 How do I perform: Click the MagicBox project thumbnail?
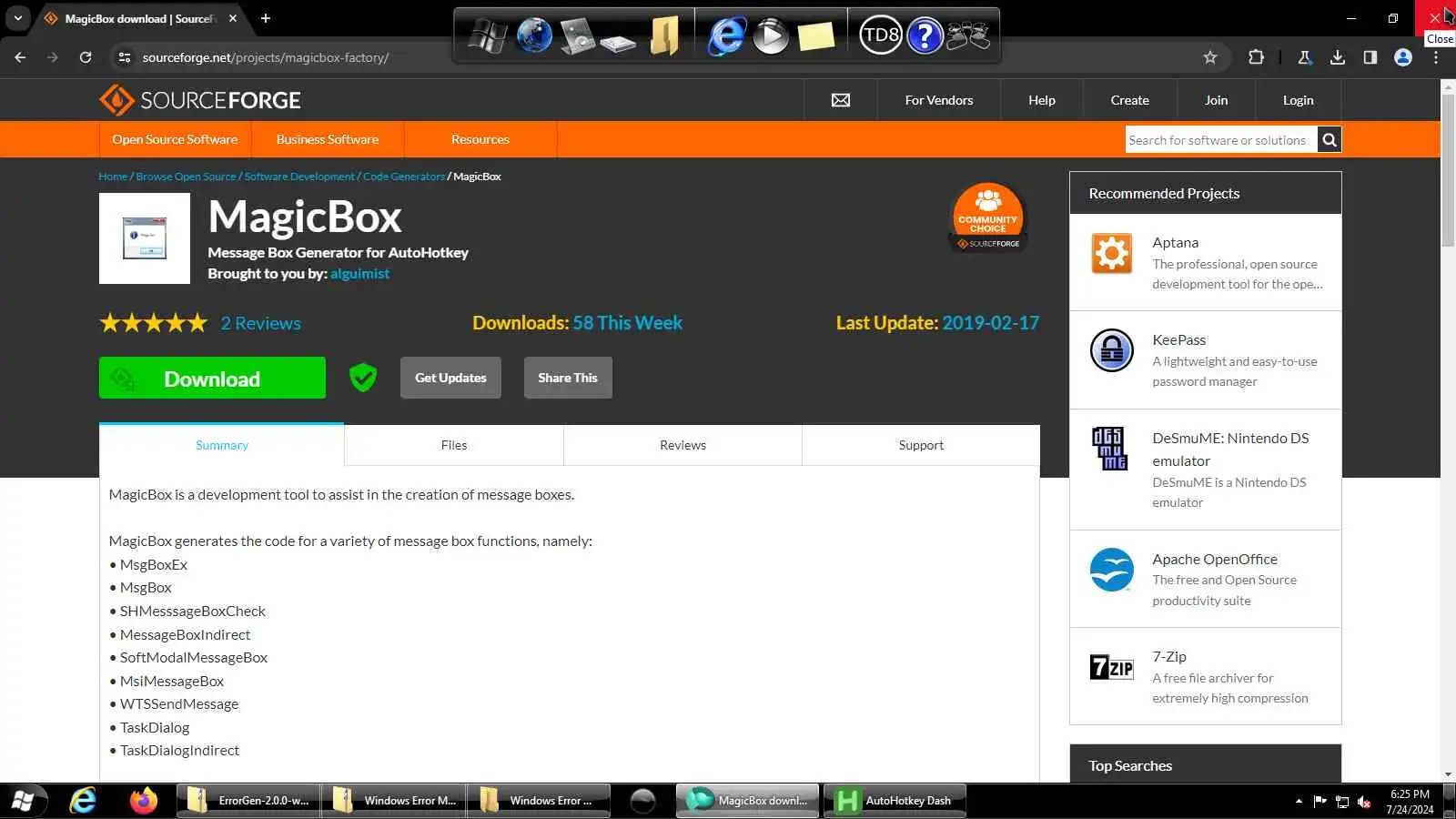[x=145, y=238]
